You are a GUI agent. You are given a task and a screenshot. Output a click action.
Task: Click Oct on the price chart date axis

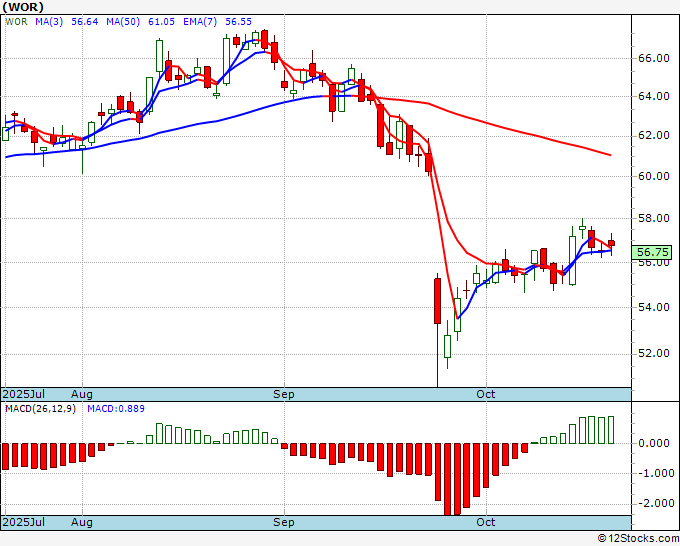click(x=485, y=395)
